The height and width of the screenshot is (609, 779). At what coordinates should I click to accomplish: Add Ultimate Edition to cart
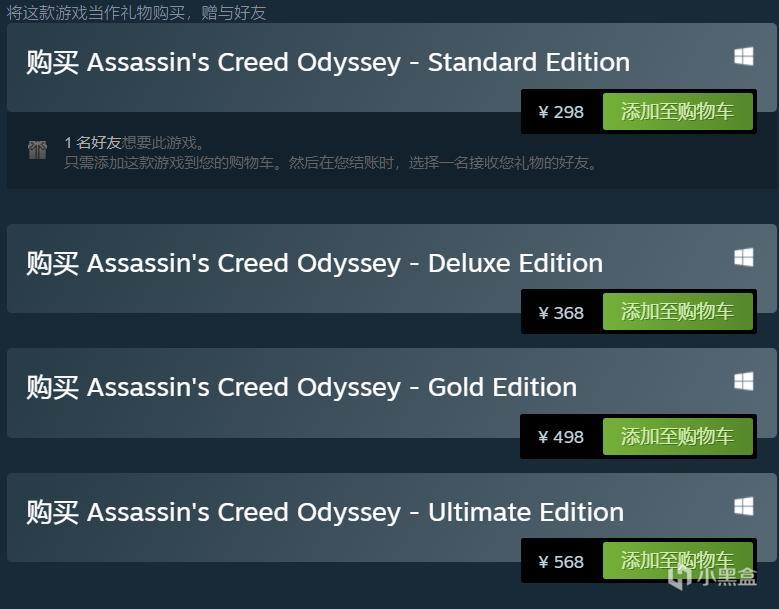coord(678,561)
